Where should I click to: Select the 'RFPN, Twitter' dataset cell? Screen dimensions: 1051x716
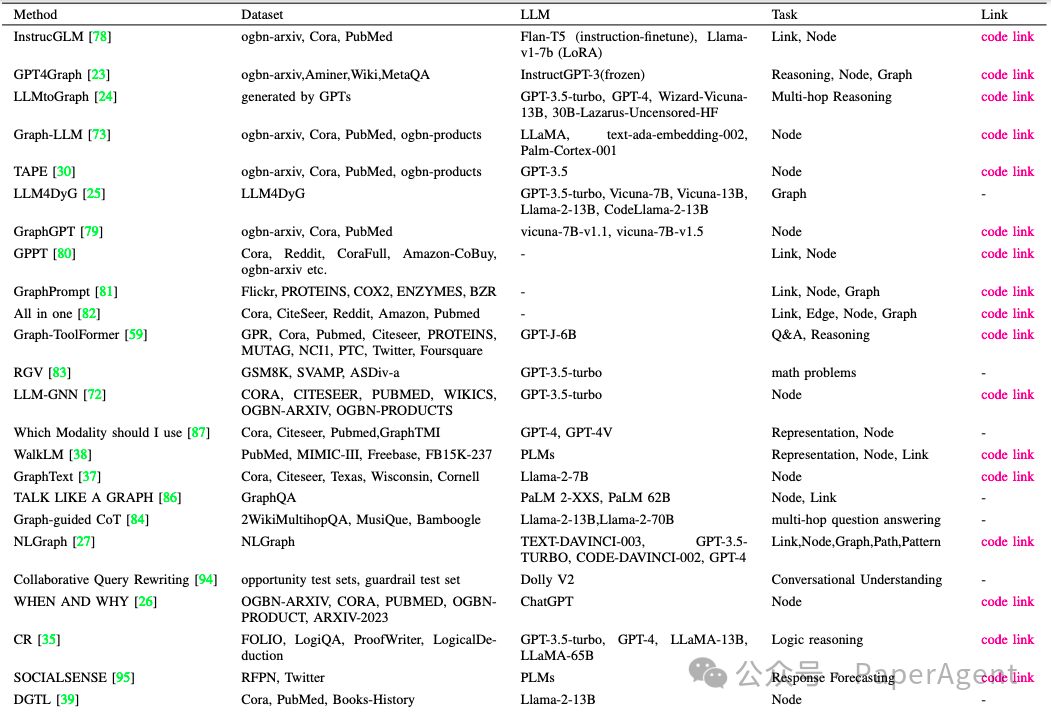283,677
